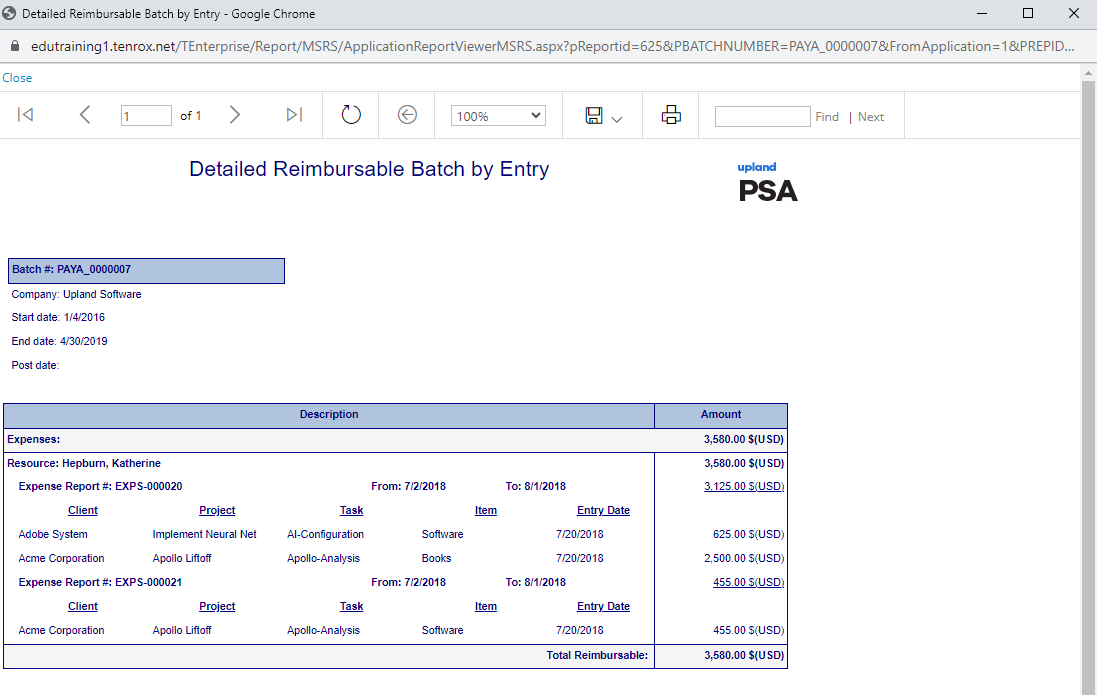Jump to last page of report
Screen dimensions: 1097x695
(x=295, y=115)
